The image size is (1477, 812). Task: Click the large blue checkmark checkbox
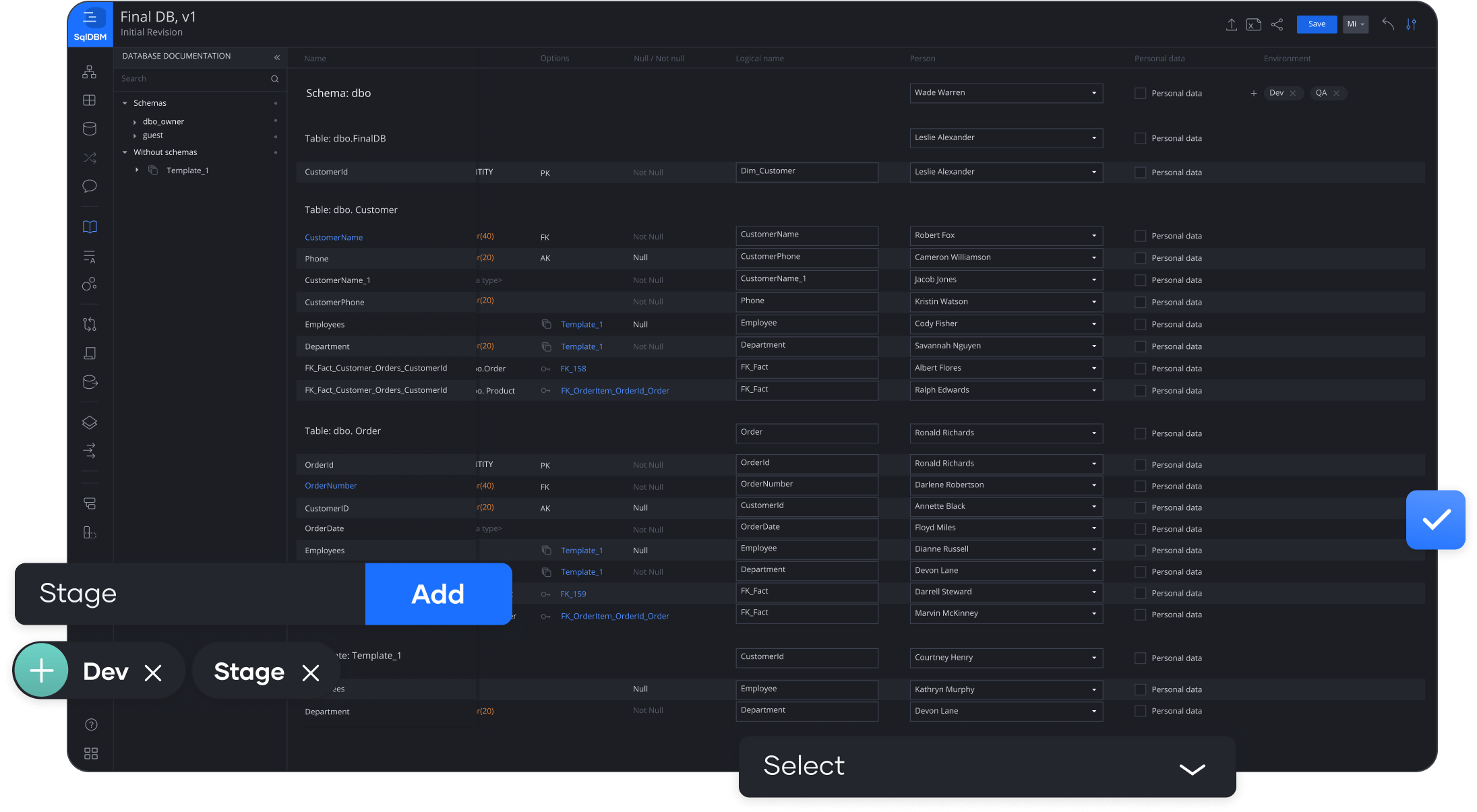[x=1435, y=520]
